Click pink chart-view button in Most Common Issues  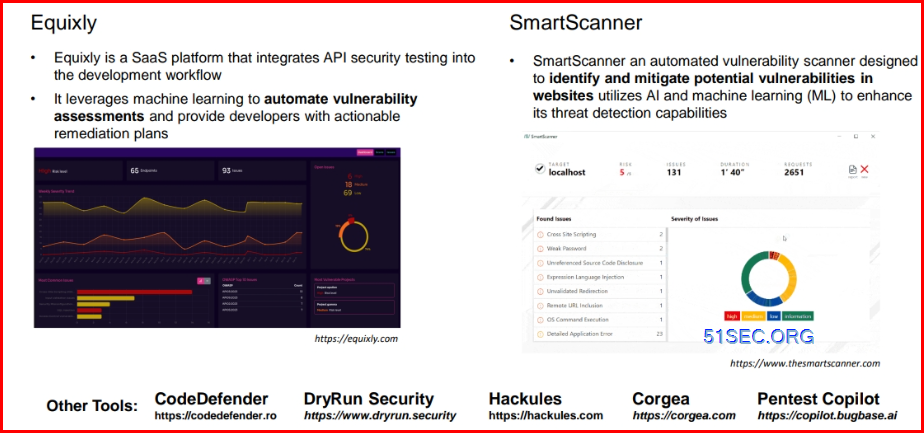(x=200, y=281)
